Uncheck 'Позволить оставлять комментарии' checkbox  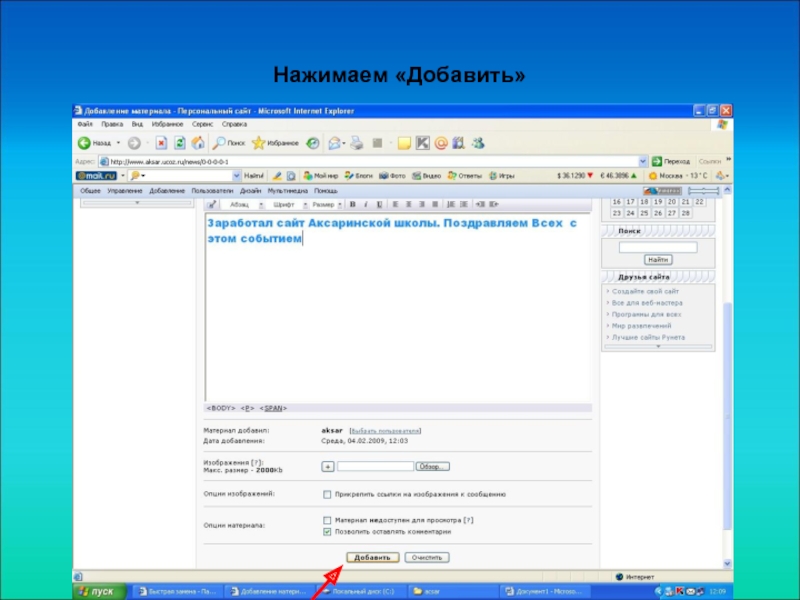tap(327, 532)
